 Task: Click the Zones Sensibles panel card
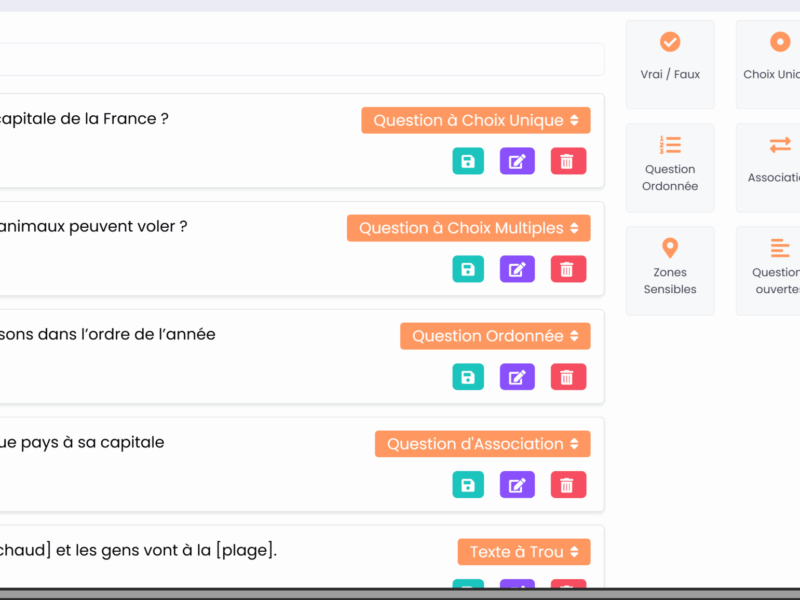coord(669,270)
